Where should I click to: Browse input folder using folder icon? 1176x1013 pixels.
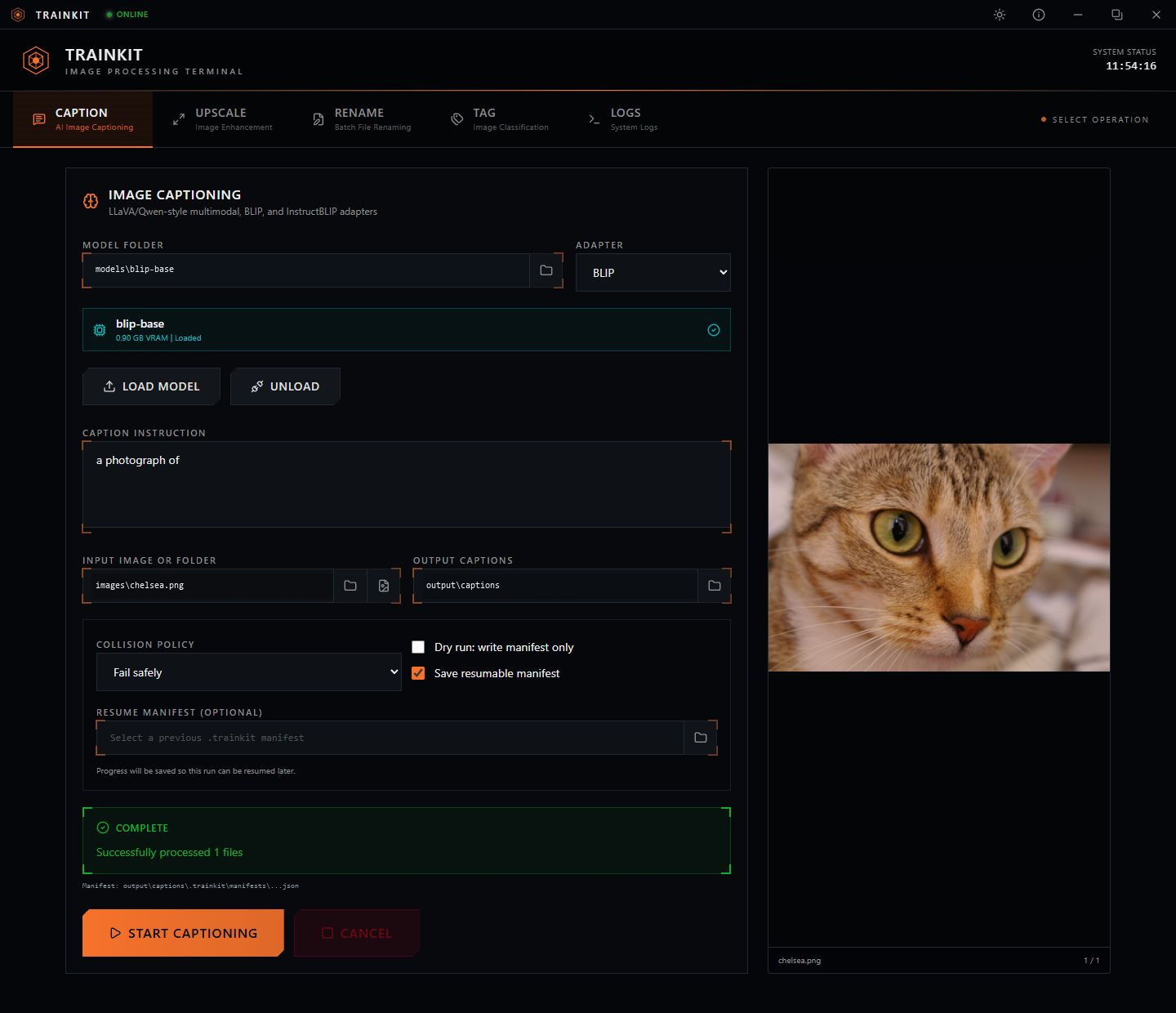350,586
